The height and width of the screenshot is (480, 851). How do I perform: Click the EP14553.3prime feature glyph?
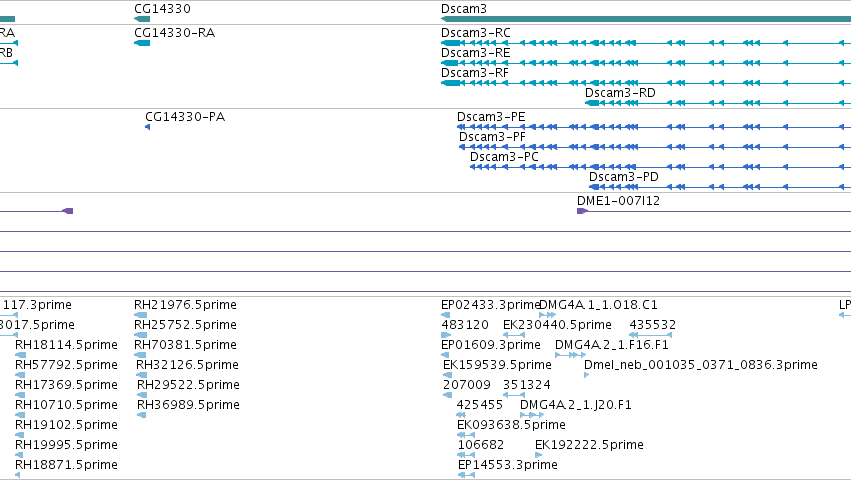coord(466,475)
